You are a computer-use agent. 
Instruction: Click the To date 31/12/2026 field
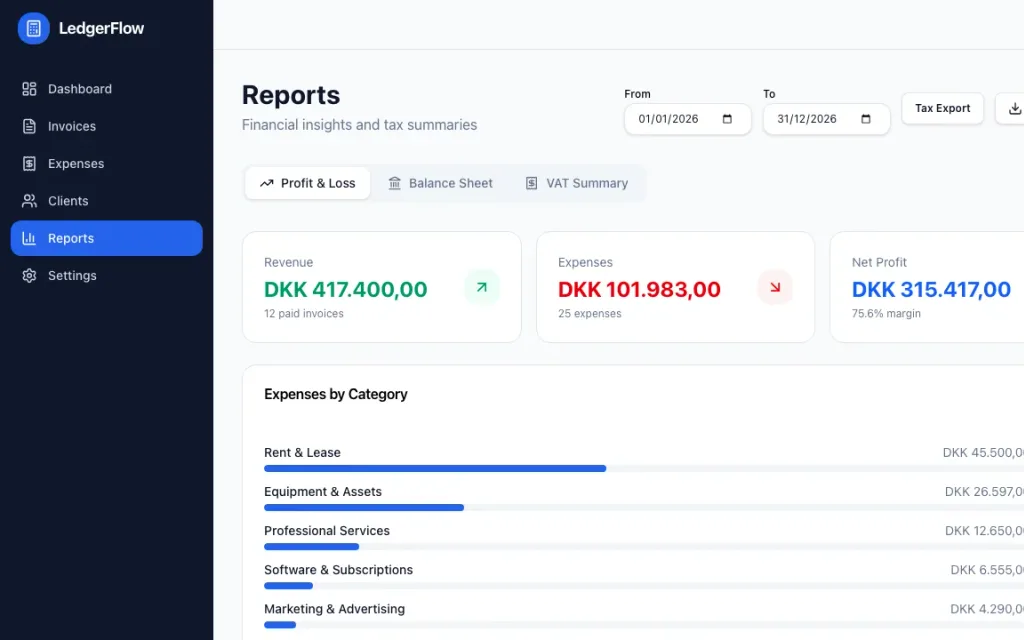click(x=826, y=119)
